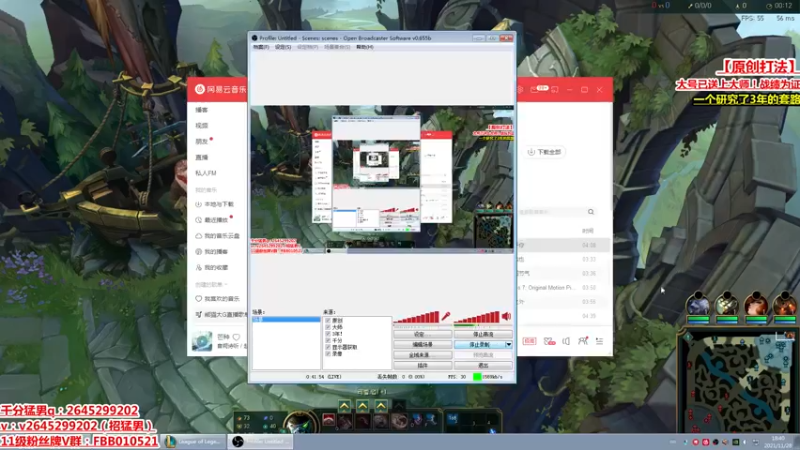
Task: Select the song row lasting 04:08
Action: [564, 245]
